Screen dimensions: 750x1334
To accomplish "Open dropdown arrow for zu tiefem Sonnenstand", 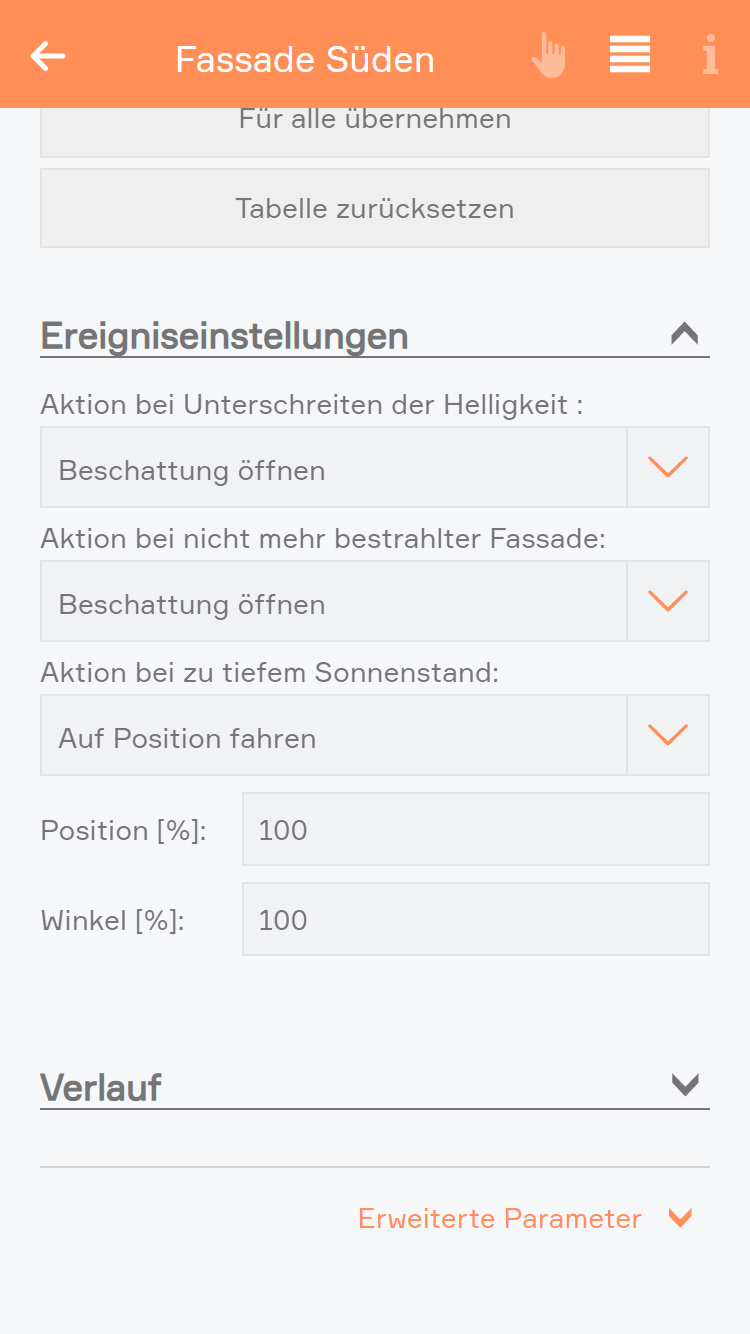I will [668, 736].
